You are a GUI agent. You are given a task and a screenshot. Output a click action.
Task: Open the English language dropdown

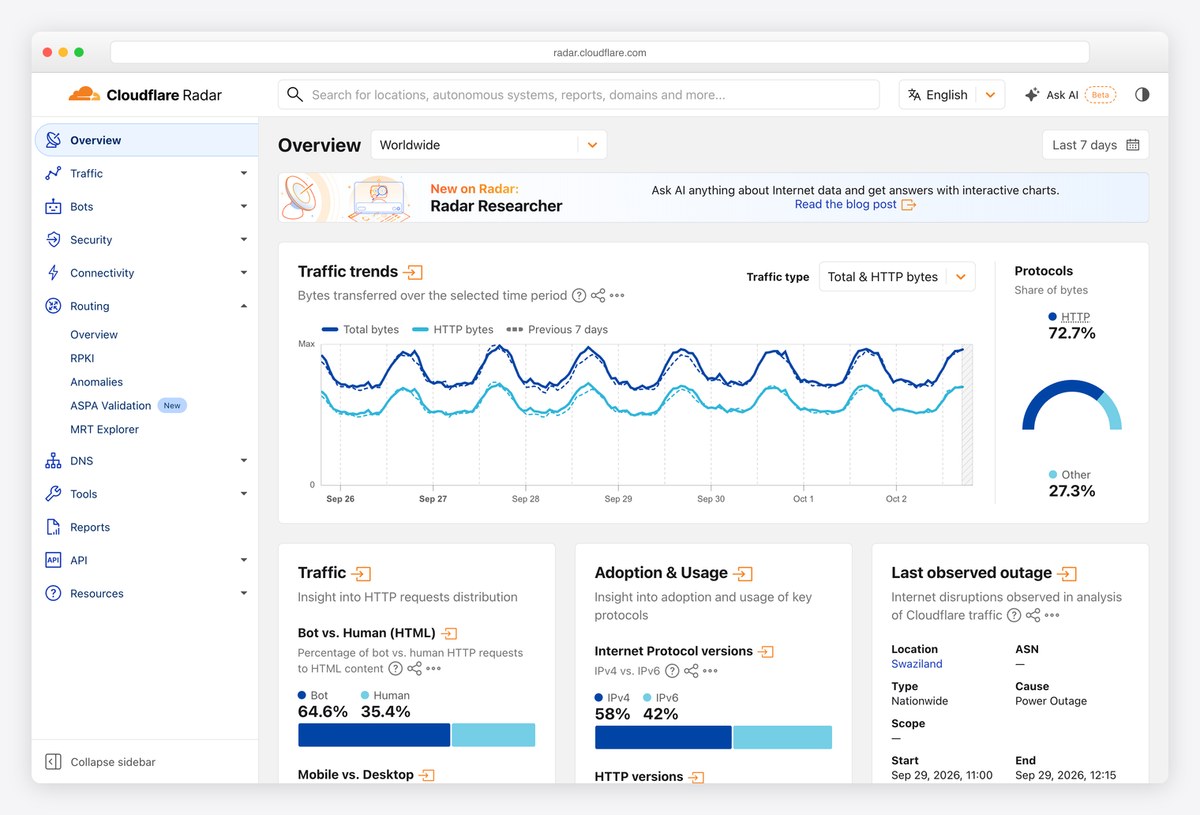tap(951, 95)
